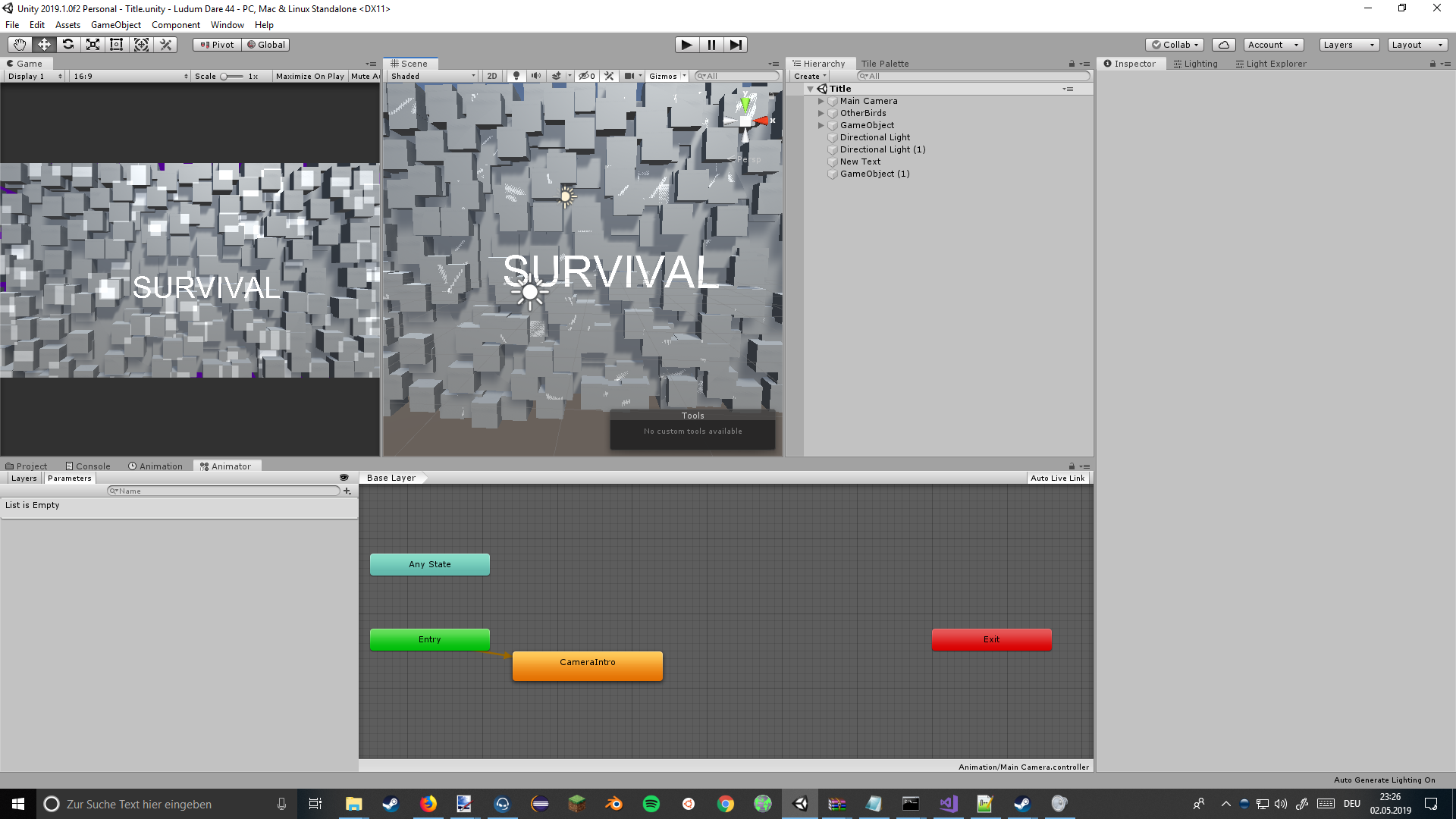Select the Any State node
This screenshot has height=819, width=1456.
tap(430, 564)
